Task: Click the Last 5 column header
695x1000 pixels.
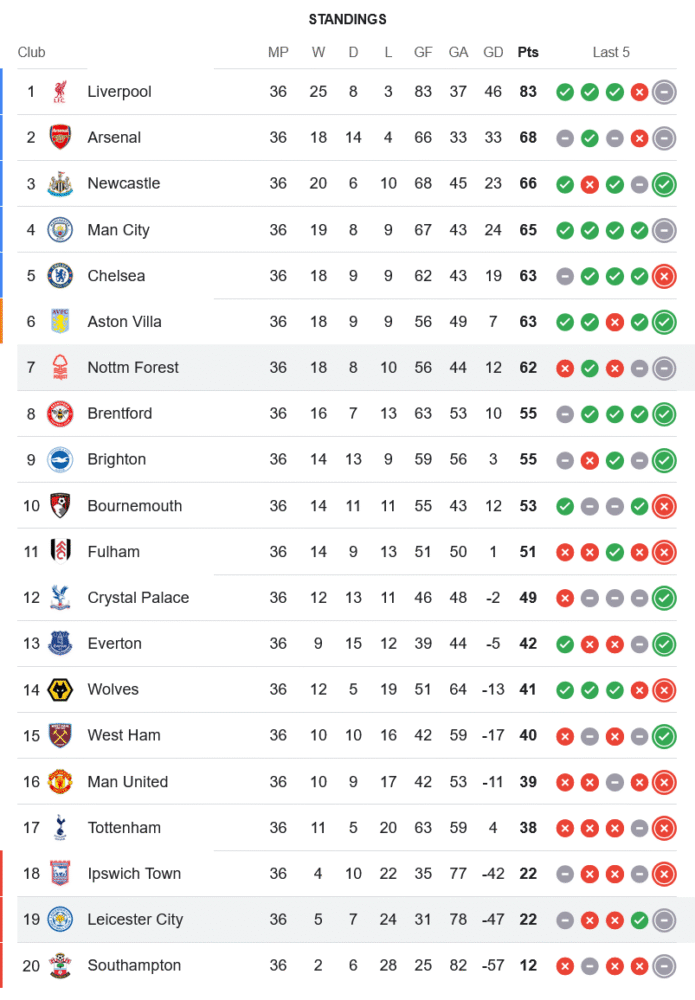Action: click(x=611, y=52)
